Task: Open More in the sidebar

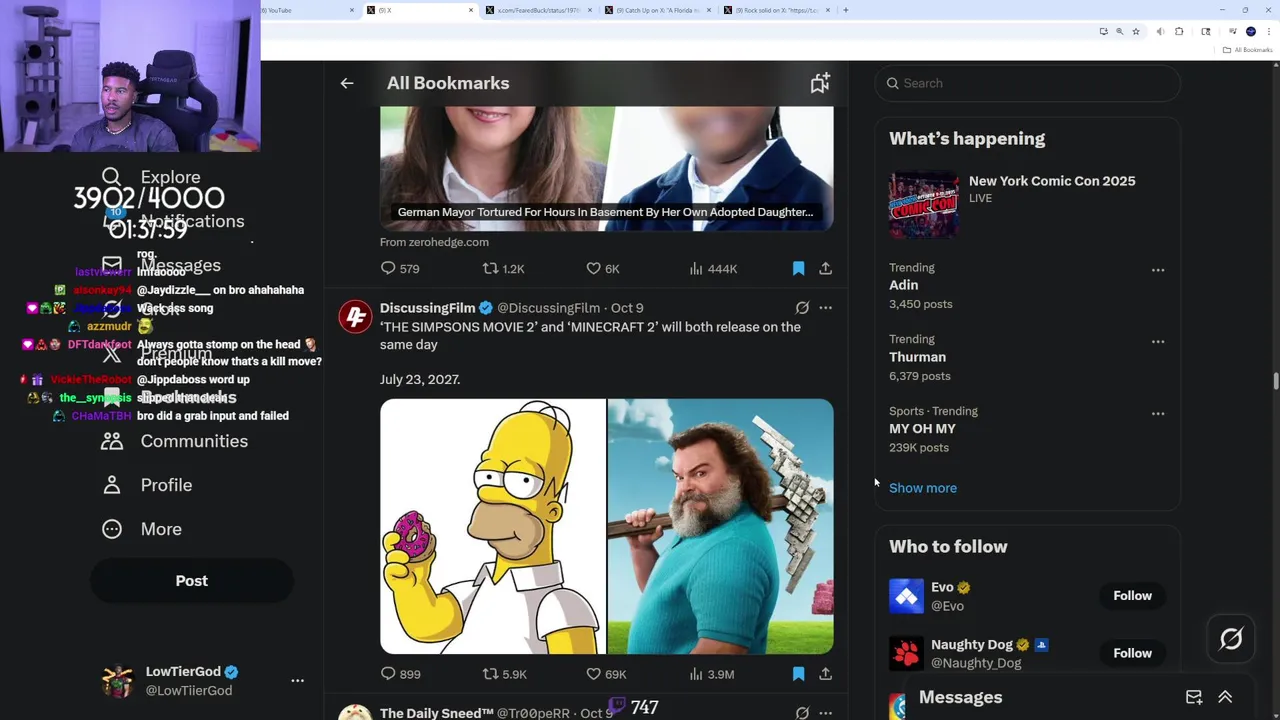Action: 141,529
